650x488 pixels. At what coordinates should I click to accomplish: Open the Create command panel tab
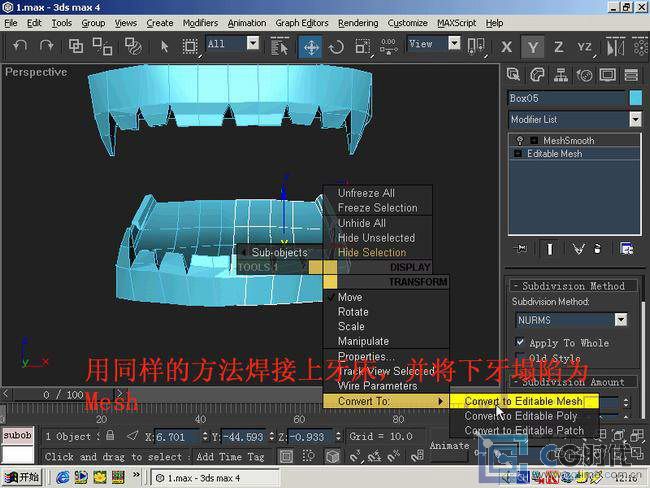[x=513, y=75]
